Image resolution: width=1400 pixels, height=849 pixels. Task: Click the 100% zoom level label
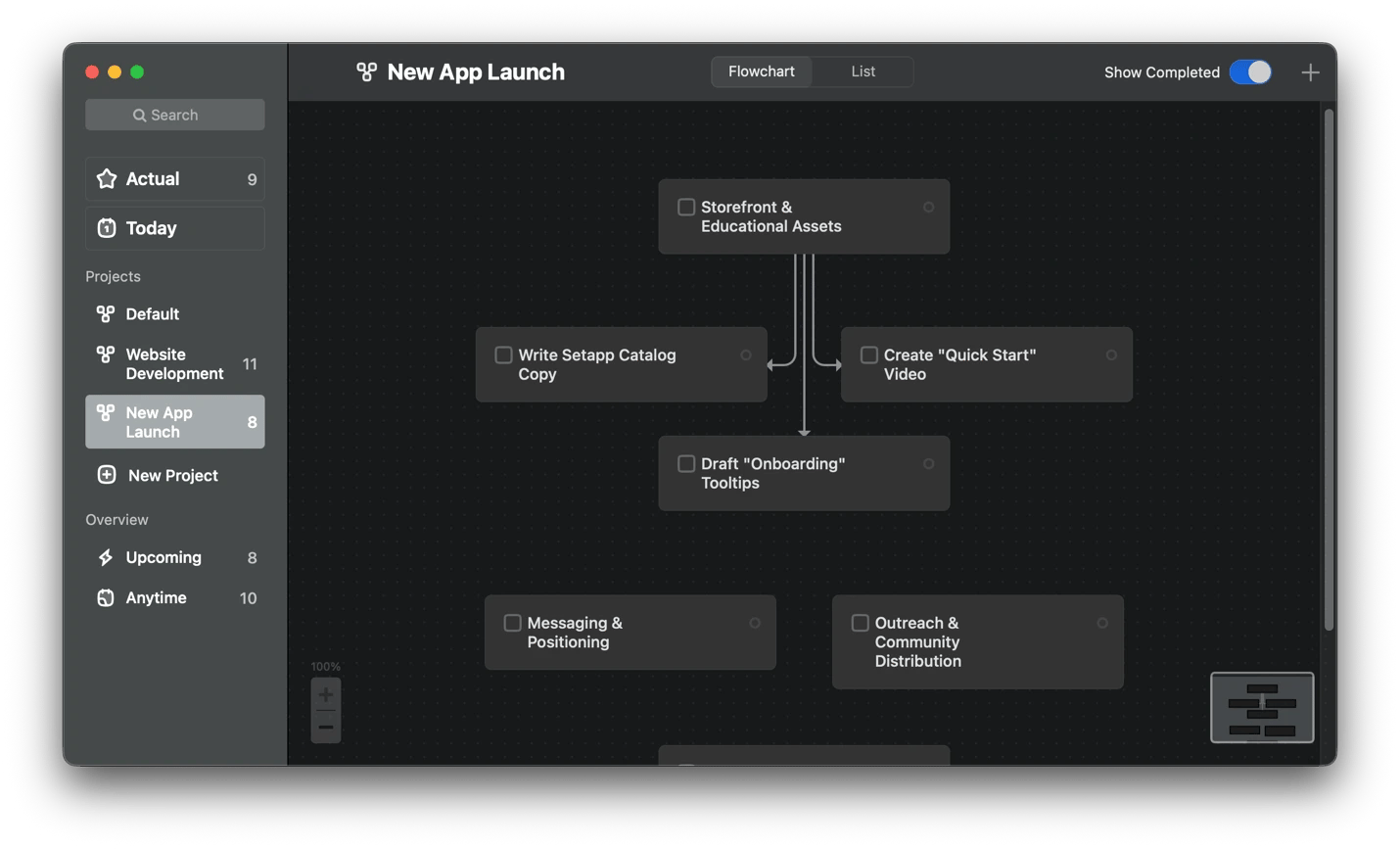pyautogui.click(x=326, y=666)
